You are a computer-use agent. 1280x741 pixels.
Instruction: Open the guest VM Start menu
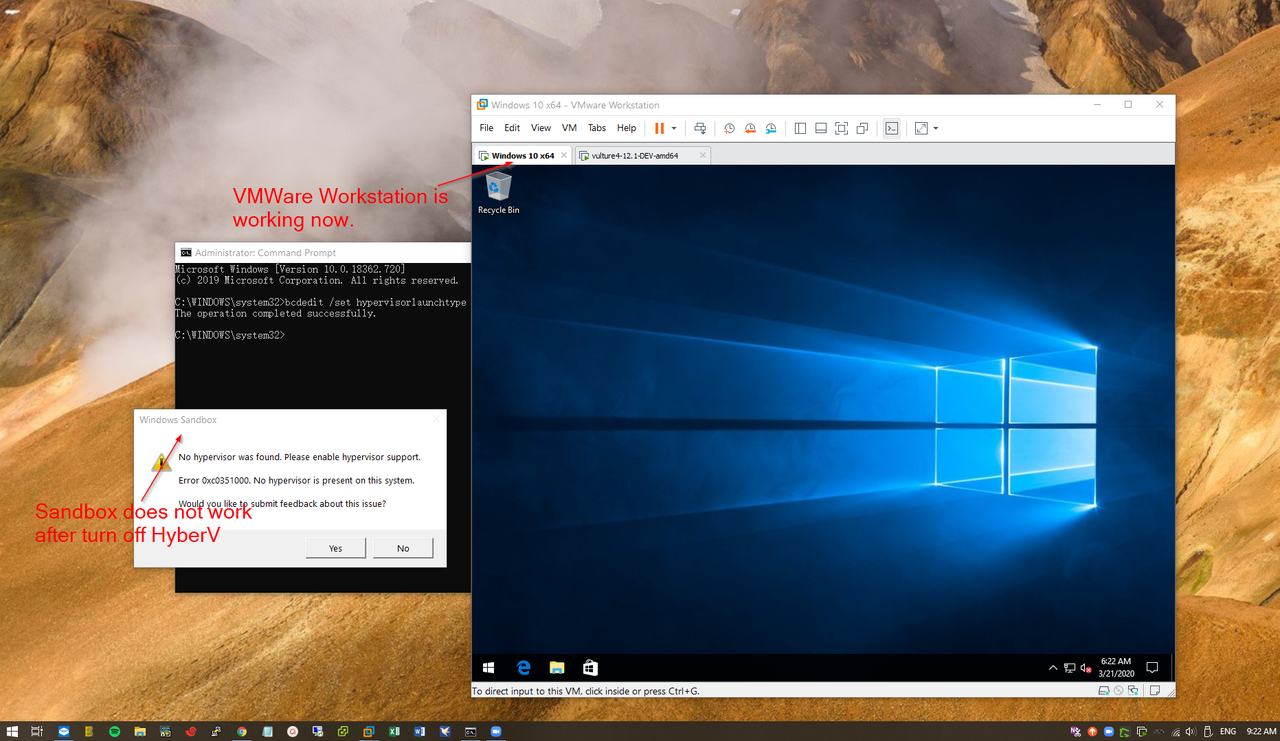489,667
